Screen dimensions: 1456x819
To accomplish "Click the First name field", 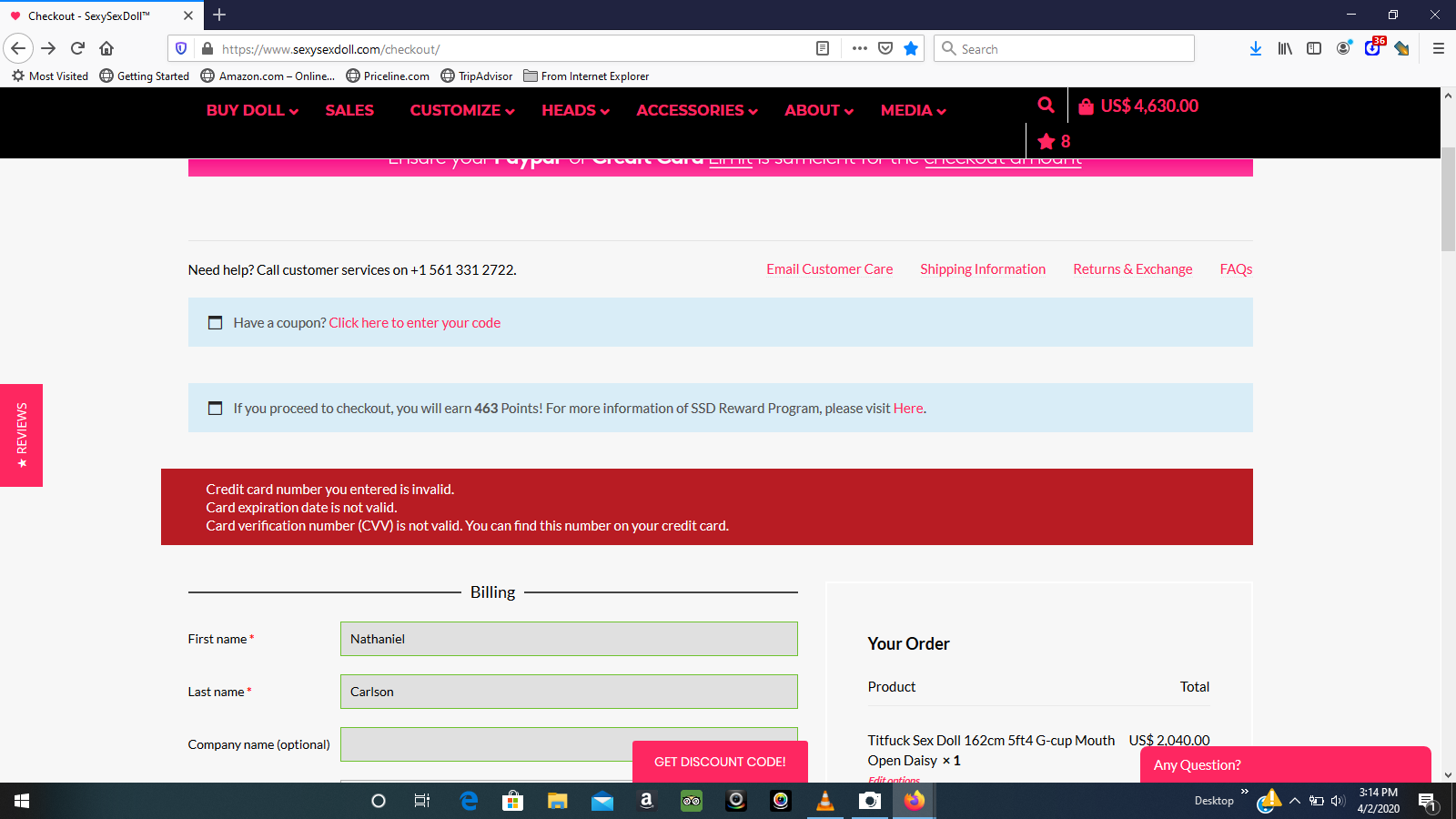I will pos(569,639).
